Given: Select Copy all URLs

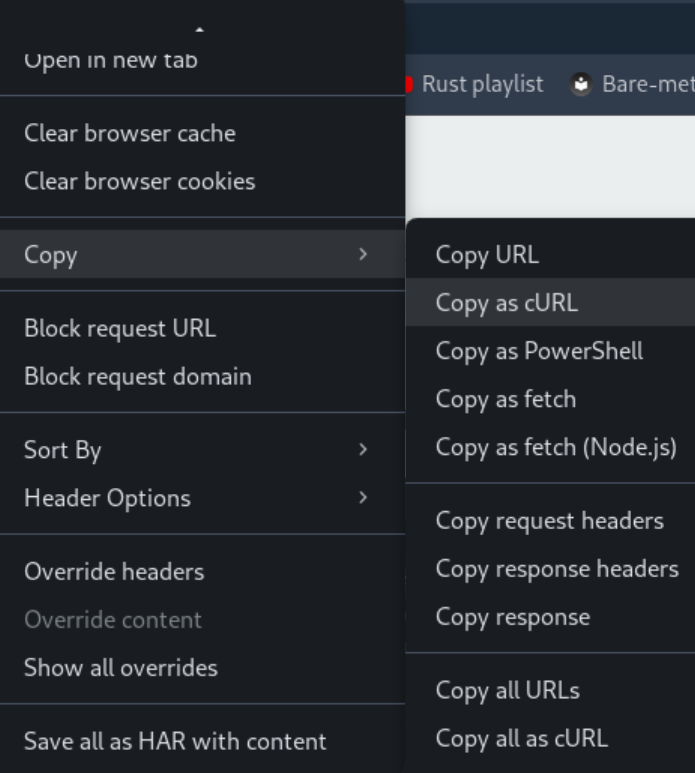Looking at the screenshot, I should coord(507,691).
